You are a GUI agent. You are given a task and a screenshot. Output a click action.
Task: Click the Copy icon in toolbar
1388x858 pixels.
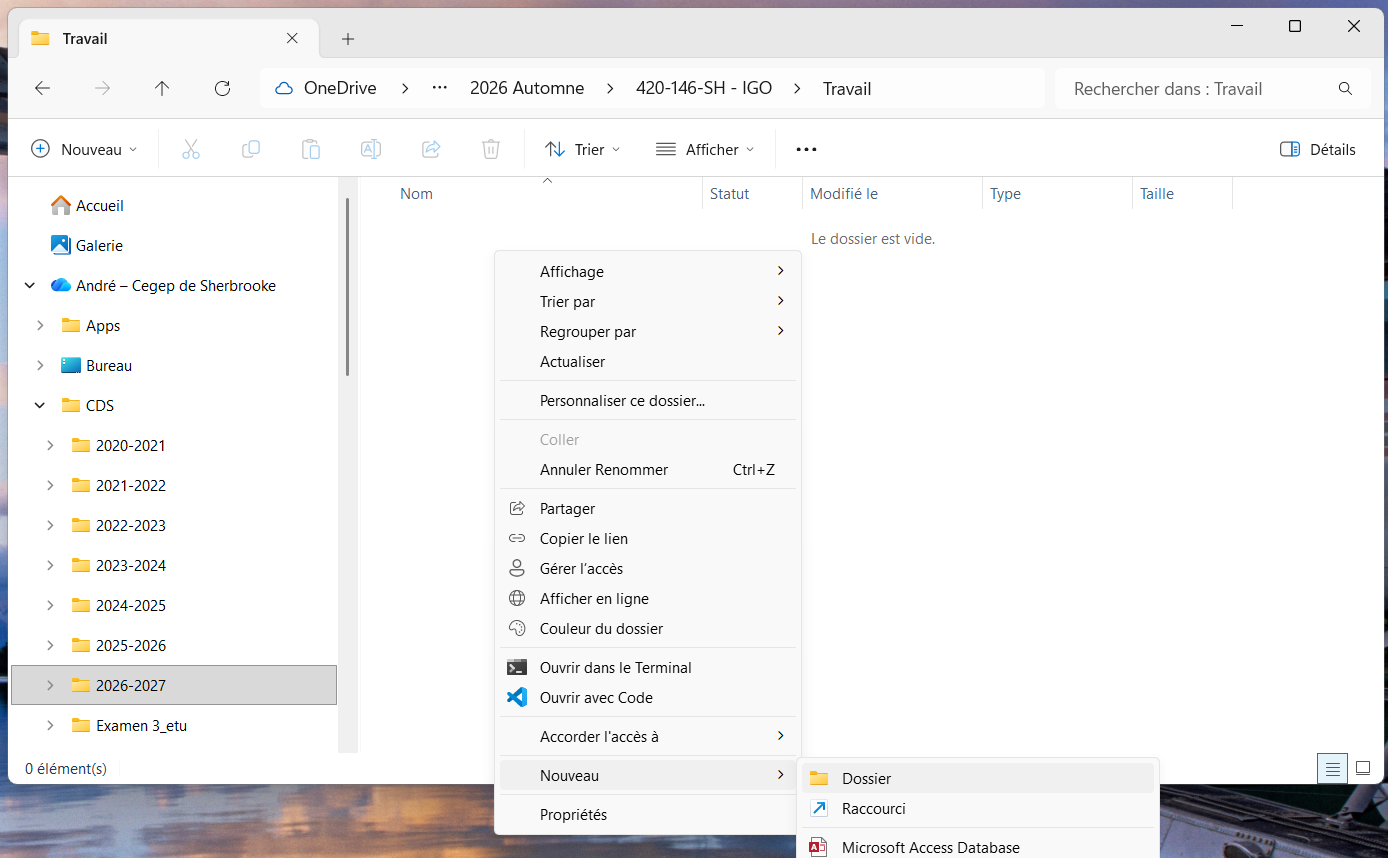(251, 149)
